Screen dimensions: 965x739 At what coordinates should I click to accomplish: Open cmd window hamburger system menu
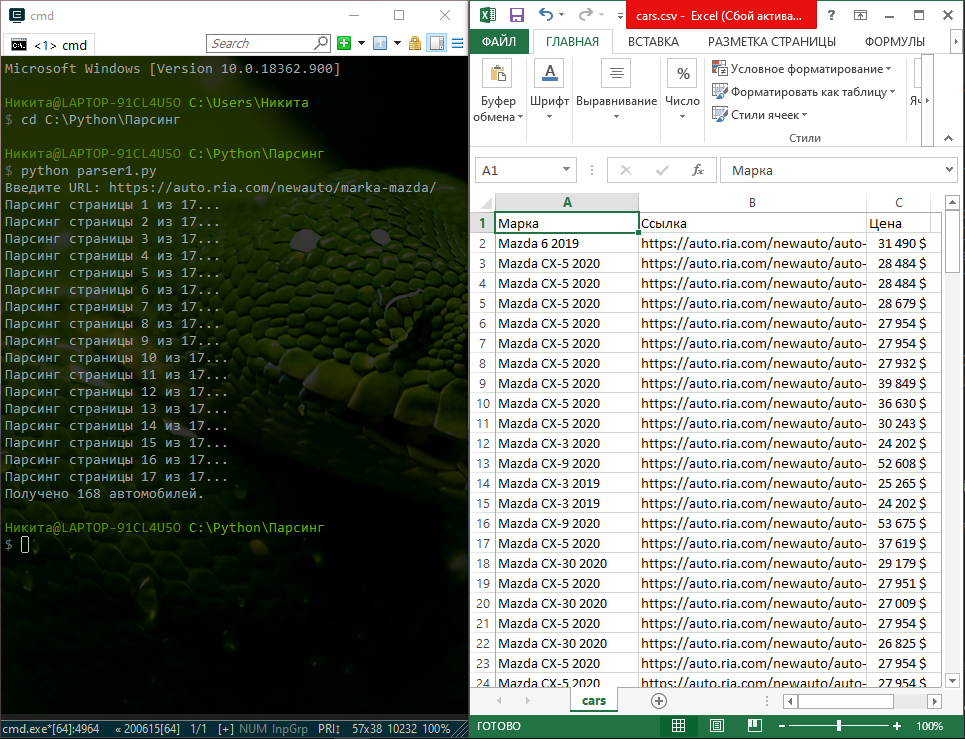click(457, 43)
